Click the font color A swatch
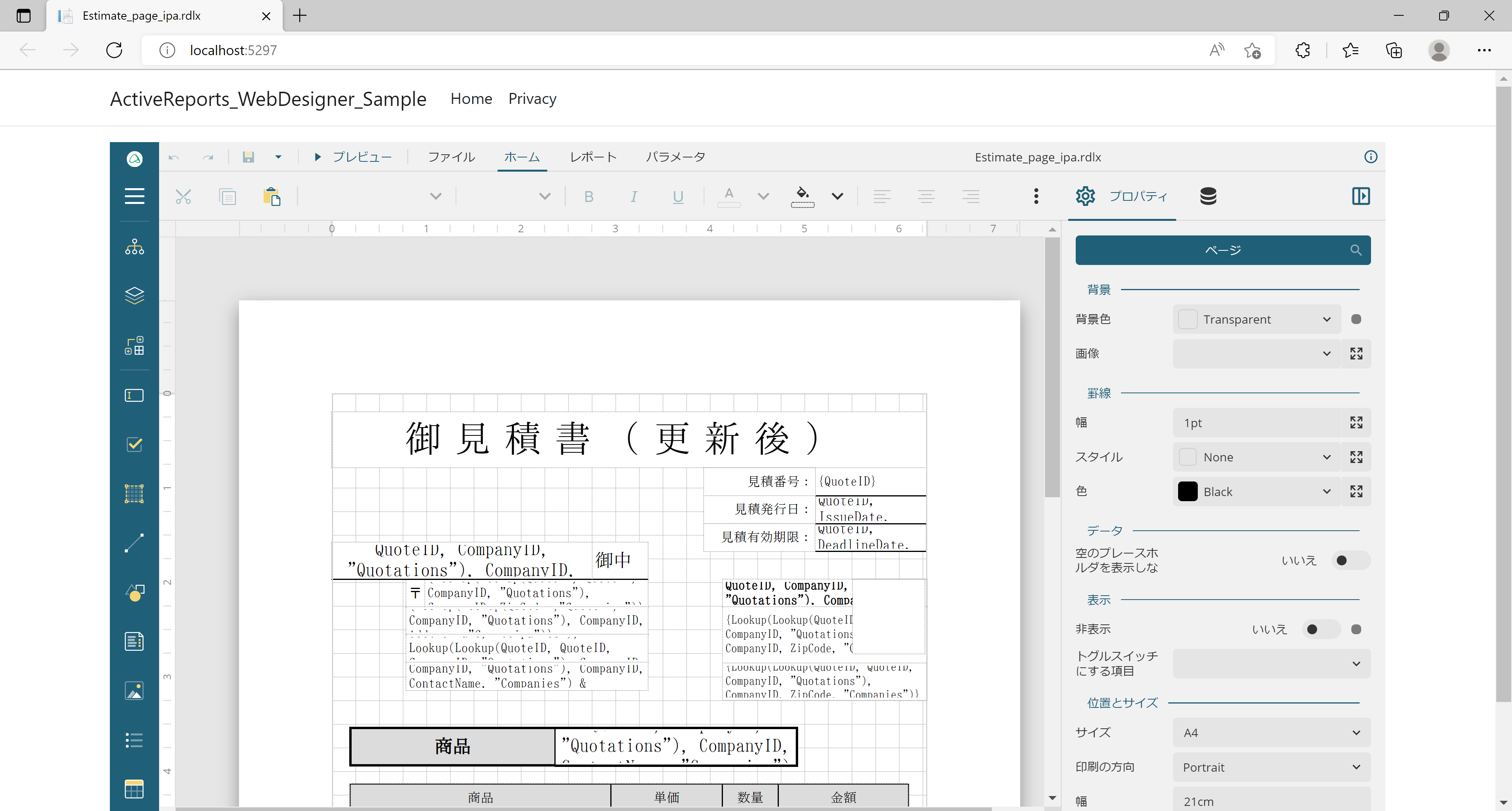Screen dimensions: 1512x811 click(x=728, y=196)
